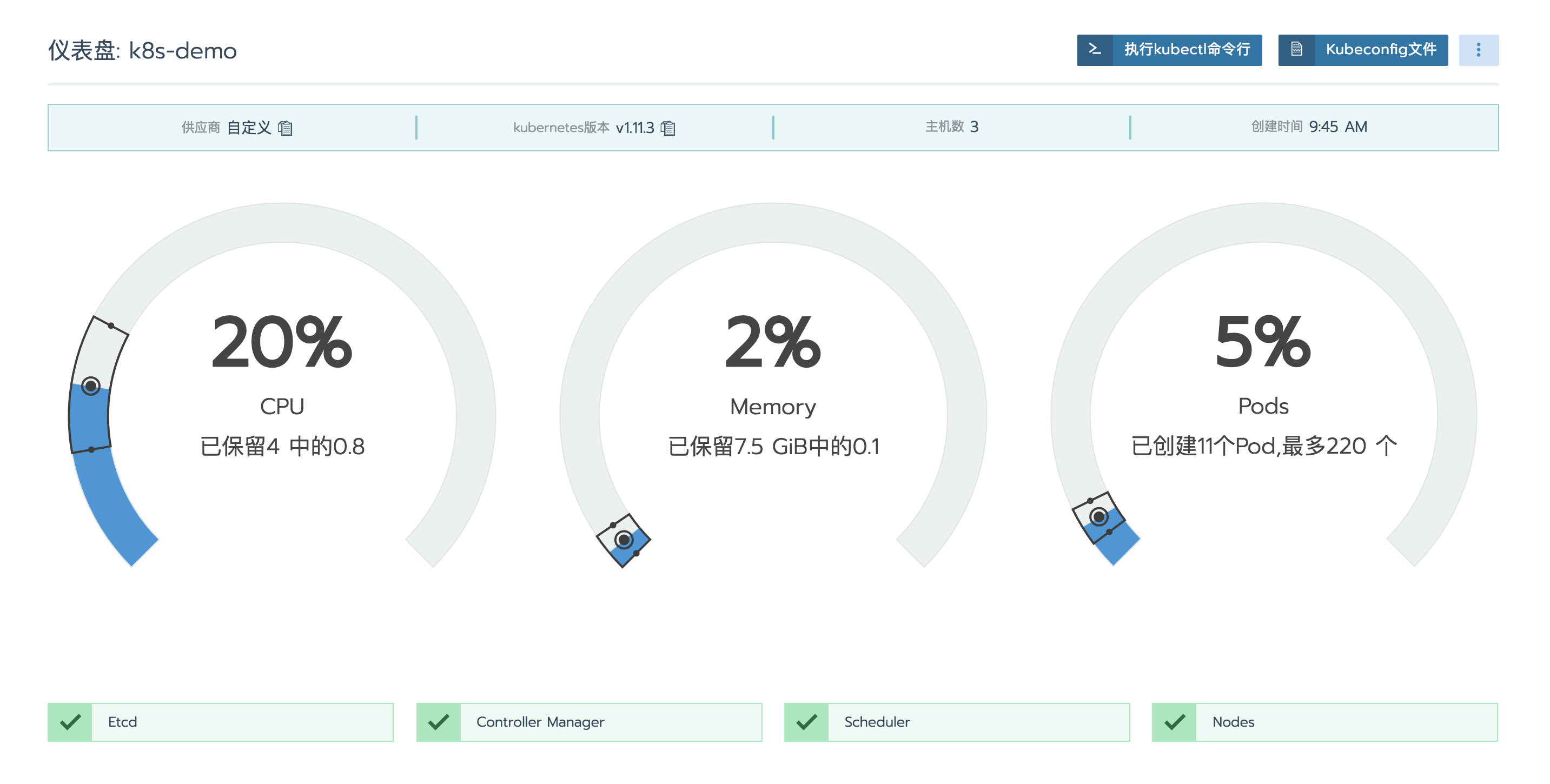Viewport: 1550px width, 784px height.
Task: Copy kubernetes version v1.11.3 via clipboard icon
Action: point(668,128)
